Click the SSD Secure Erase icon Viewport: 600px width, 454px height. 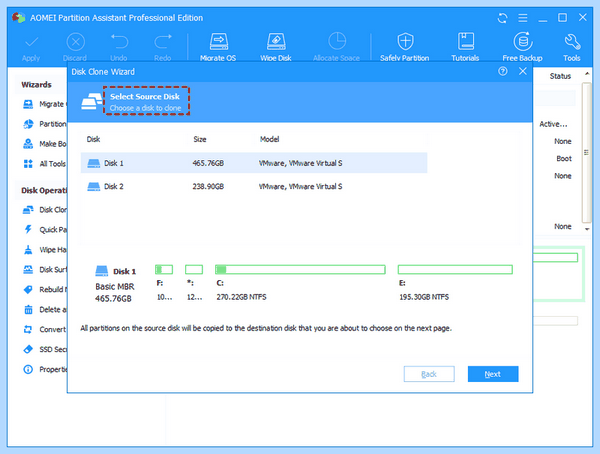(28, 349)
